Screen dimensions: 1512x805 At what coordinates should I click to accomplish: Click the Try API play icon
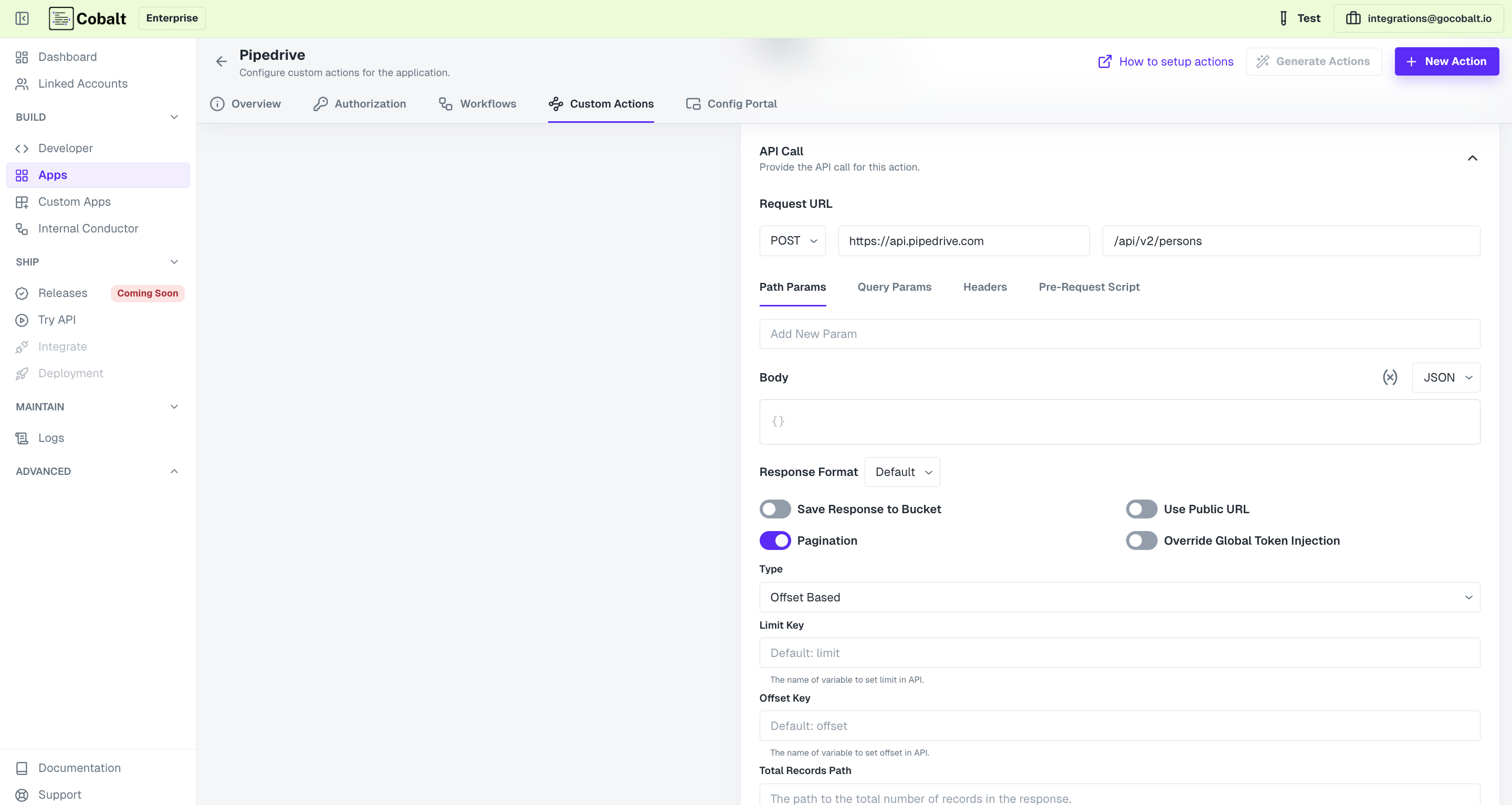[22, 320]
